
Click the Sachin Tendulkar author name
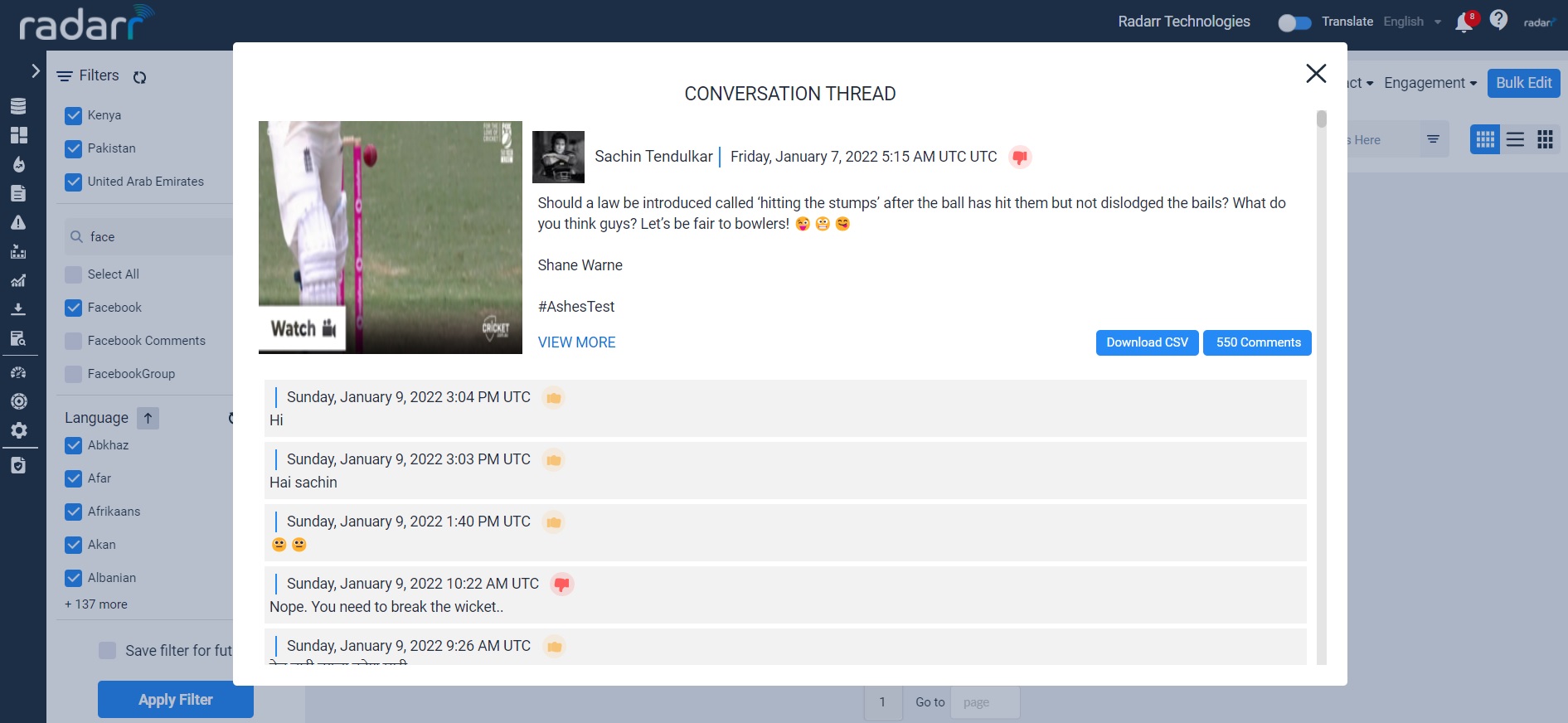(x=653, y=157)
